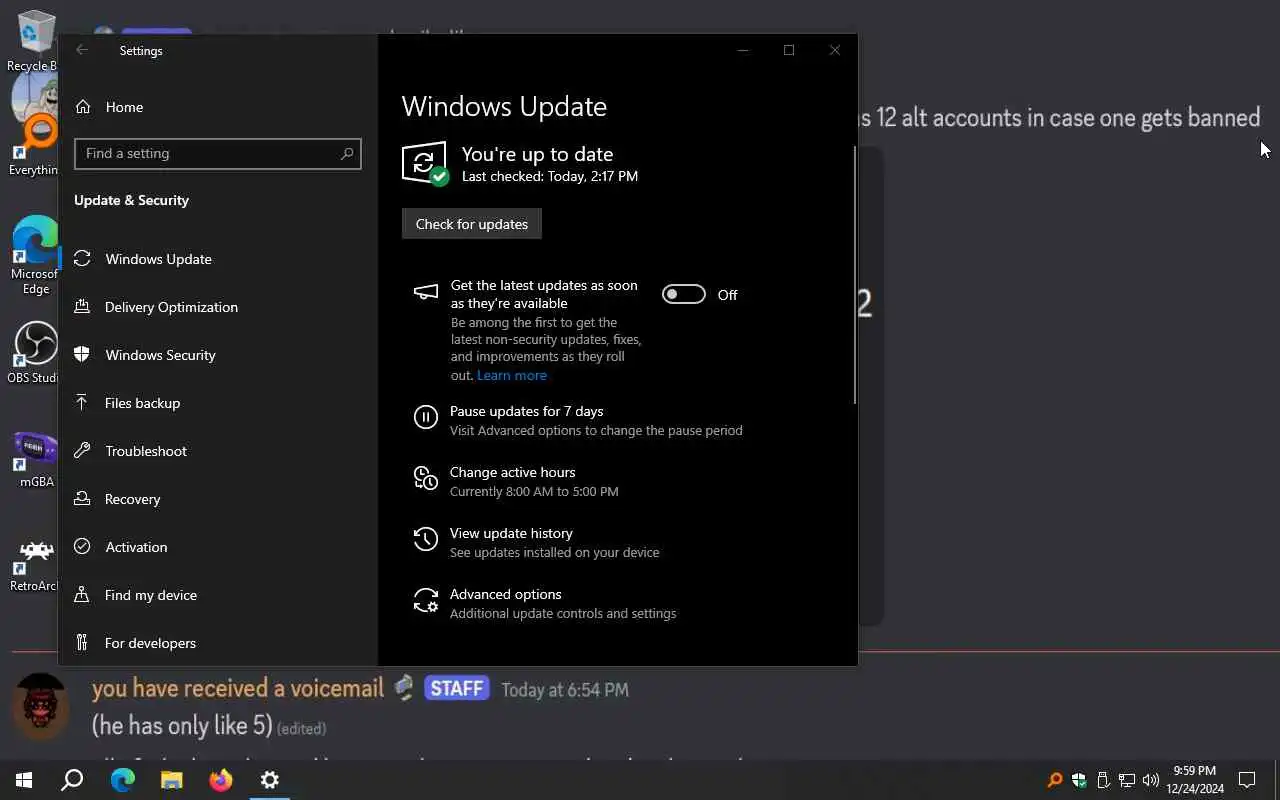Open the Action Center notifications
This screenshot has height=800, width=1280.
(1247, 780)
